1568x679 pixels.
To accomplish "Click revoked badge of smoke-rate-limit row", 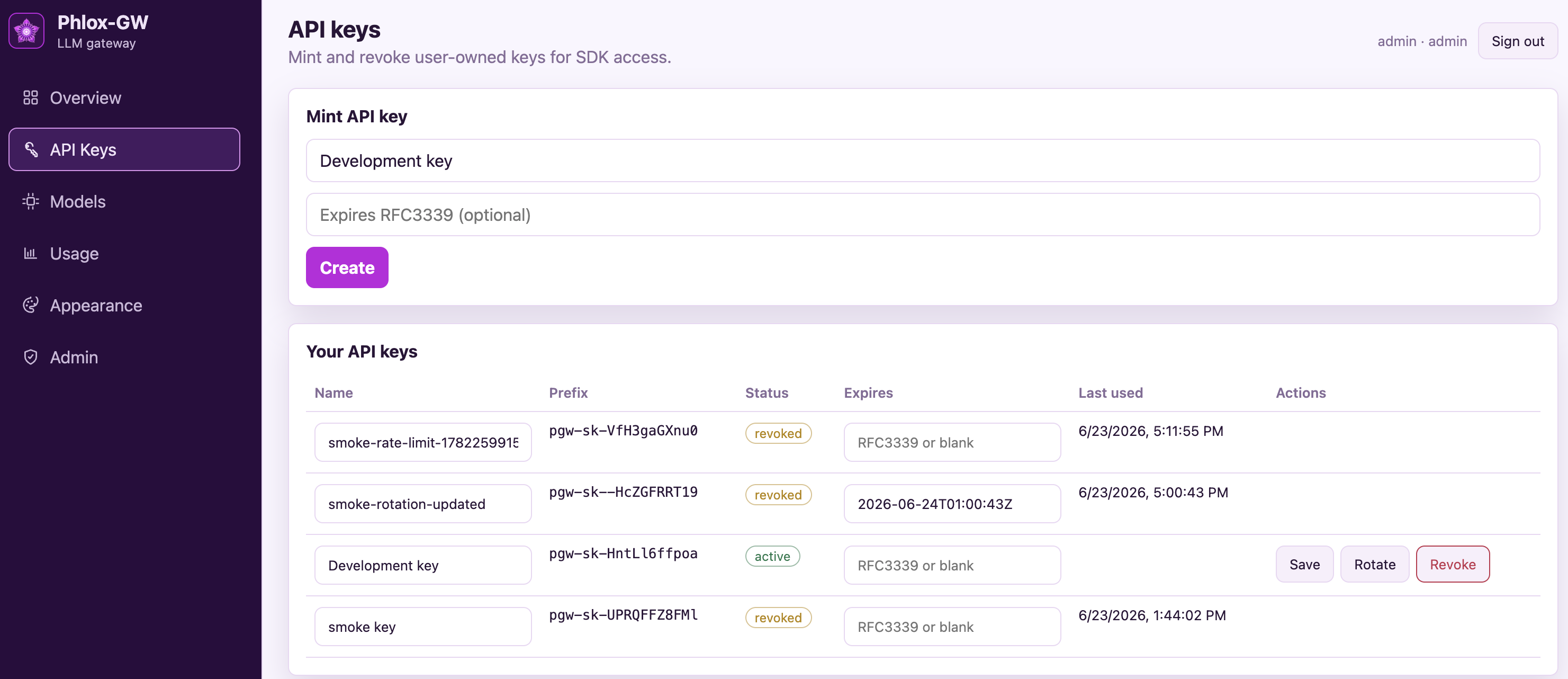I will 778,434.
